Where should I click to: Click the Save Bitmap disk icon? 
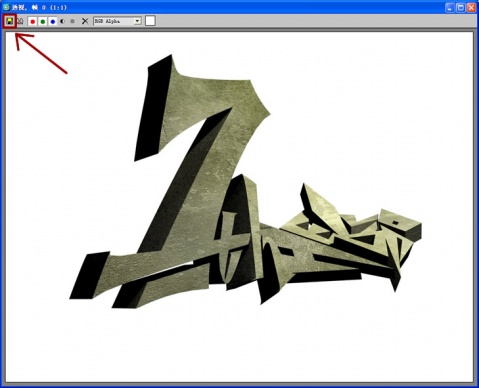(10, 21)
